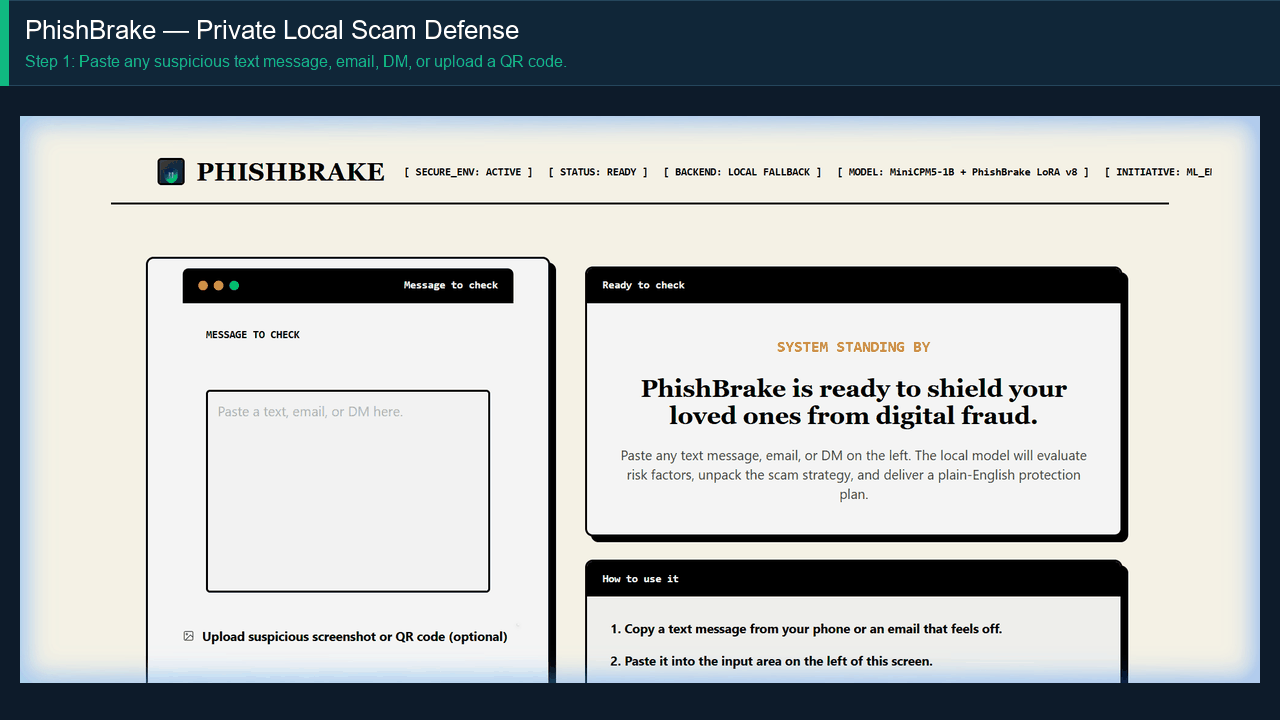Click the 'How to use it' panel header
The height and width of the screenshot is (720, 1280).
coord(853,579)
